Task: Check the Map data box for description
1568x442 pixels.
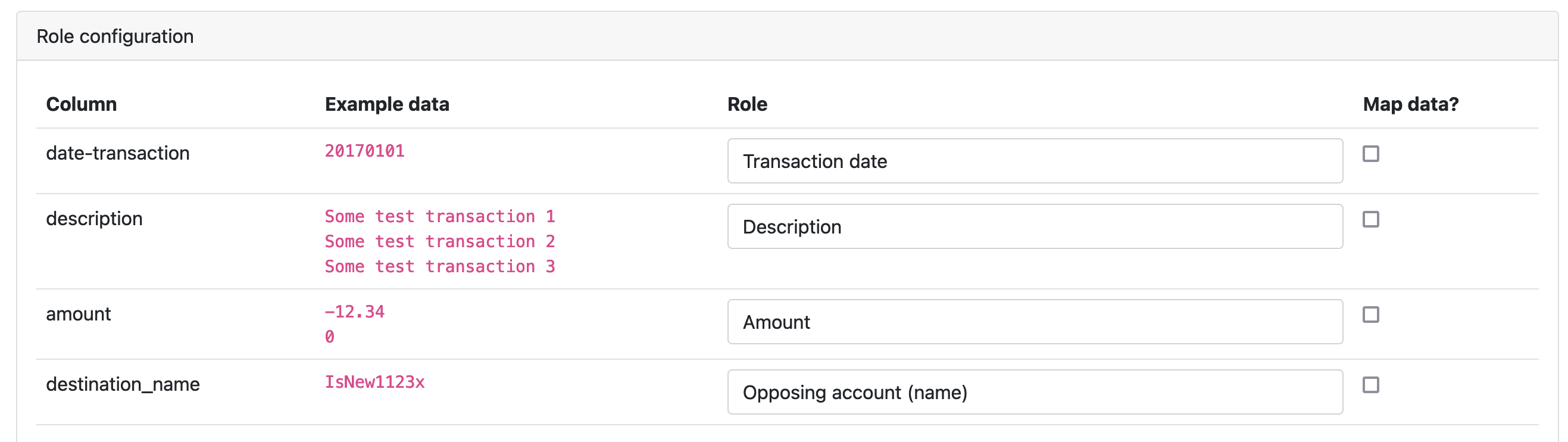Action: click(x=1370, y=220)
